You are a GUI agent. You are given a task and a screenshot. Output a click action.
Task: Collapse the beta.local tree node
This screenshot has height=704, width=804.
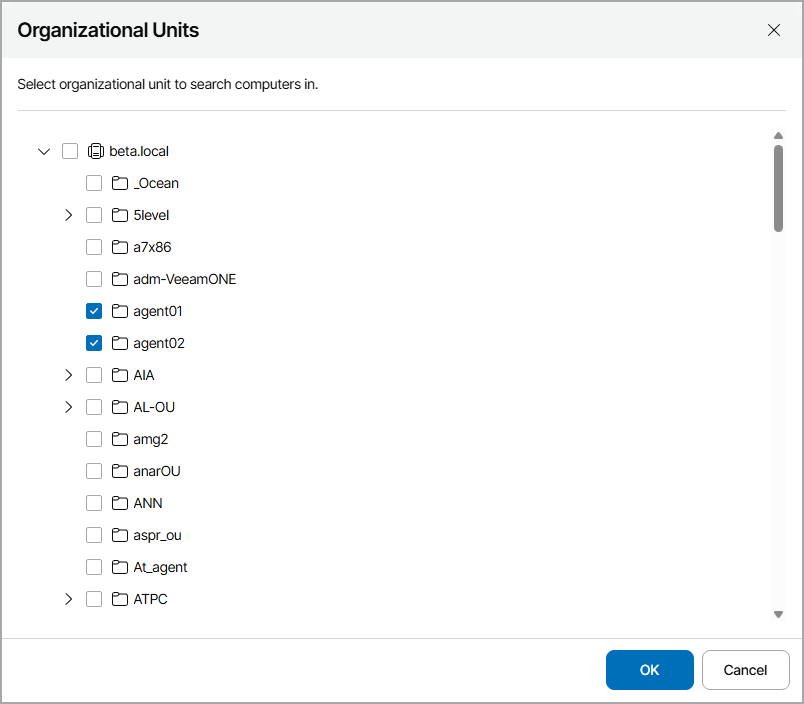click(x=44, y=151)
